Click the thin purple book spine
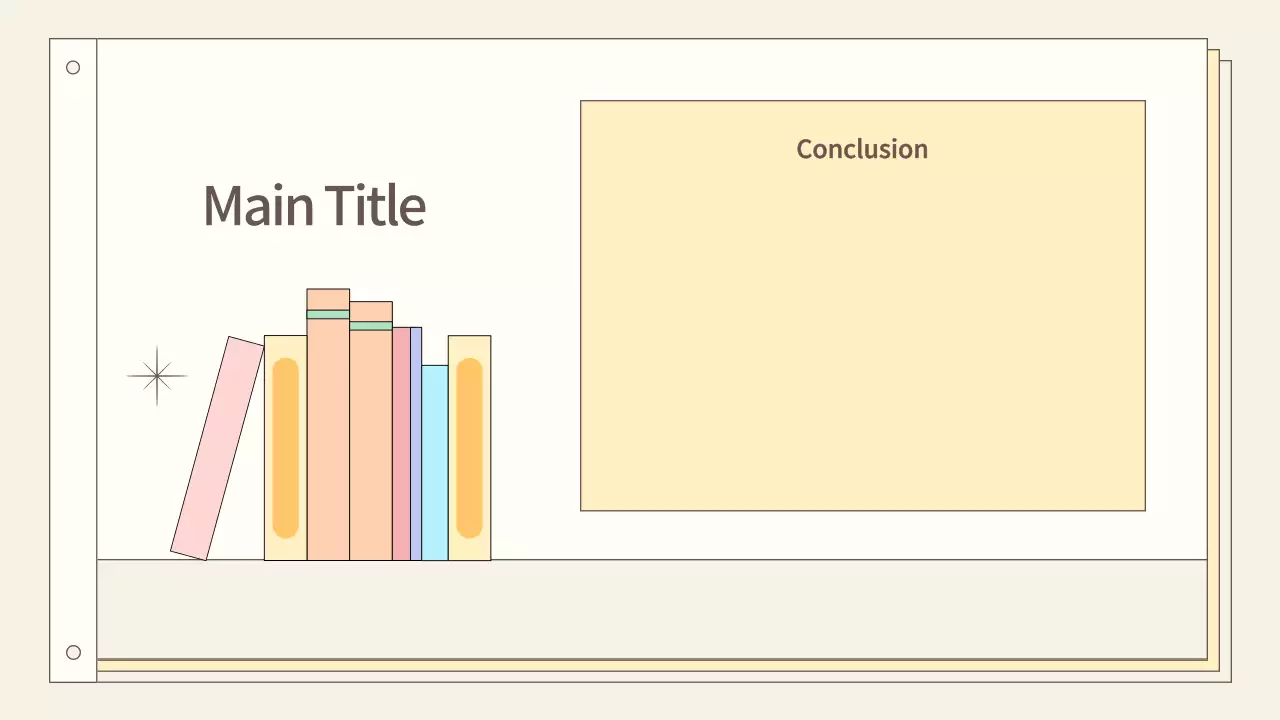Viewport: 1280px width, 720px height. (416, 443)
